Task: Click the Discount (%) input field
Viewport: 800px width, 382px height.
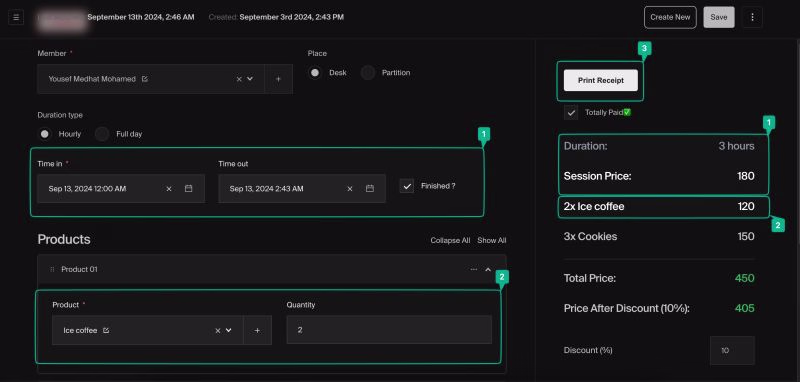Action: pyautogui.click(x=732, y=350)
